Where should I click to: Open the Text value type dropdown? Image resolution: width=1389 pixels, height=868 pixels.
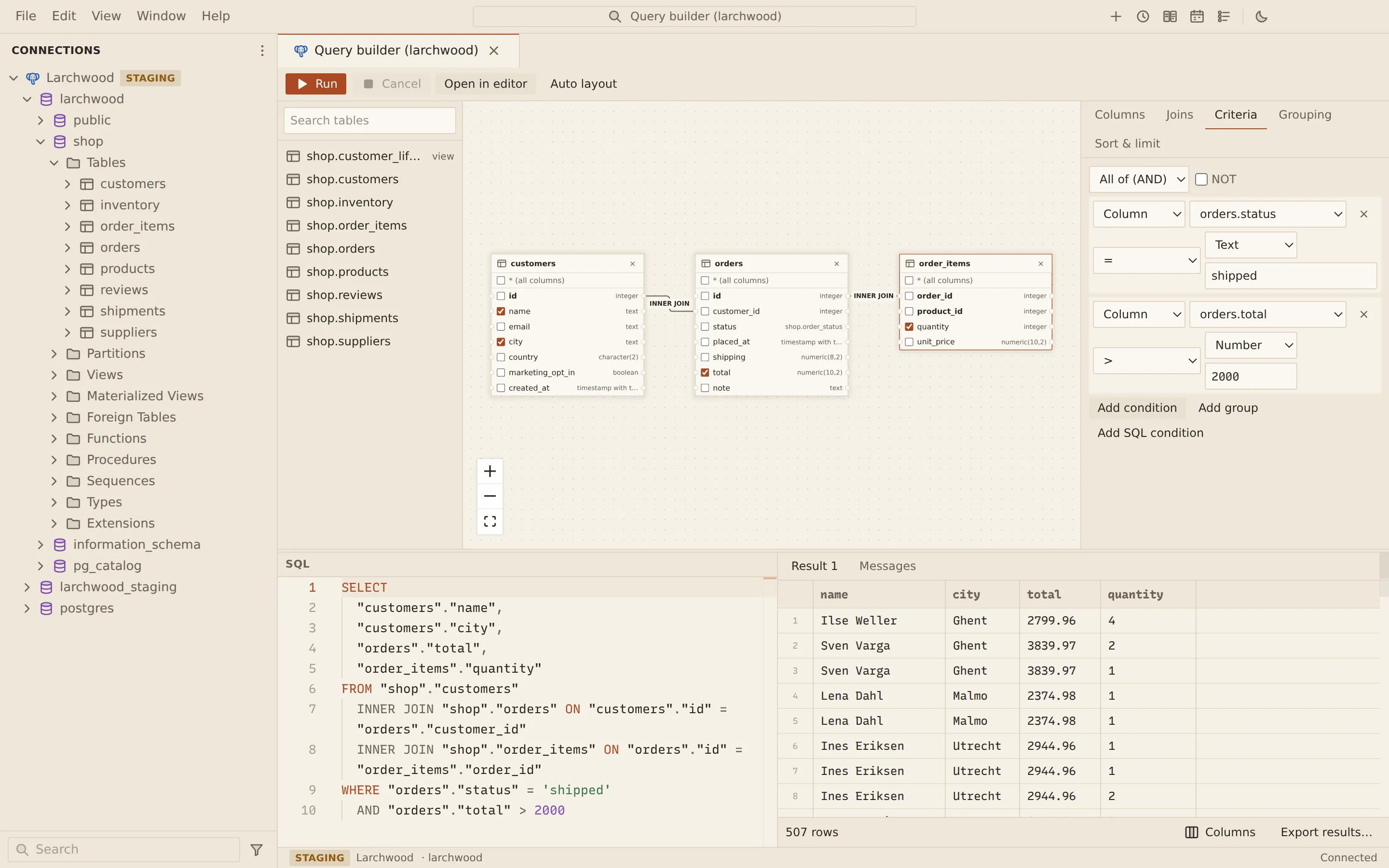(x=1251, y=245)
